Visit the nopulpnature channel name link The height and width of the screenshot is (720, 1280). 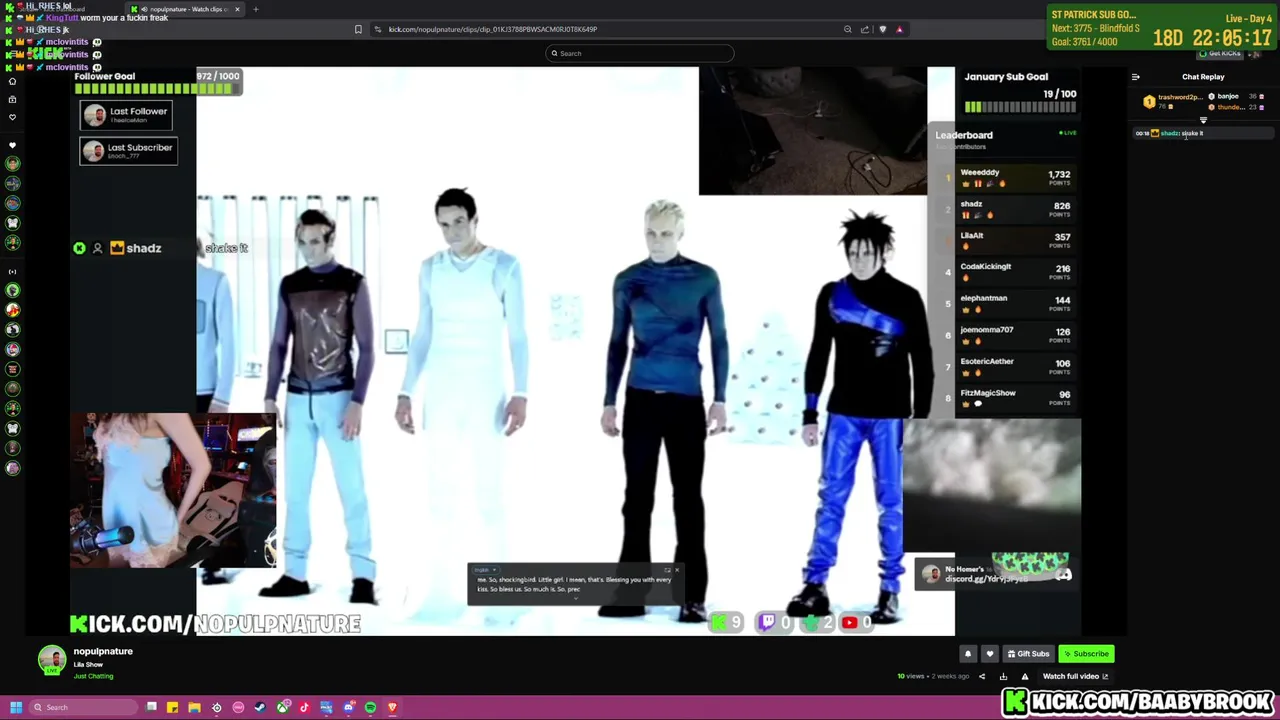[x=103, y=651]
